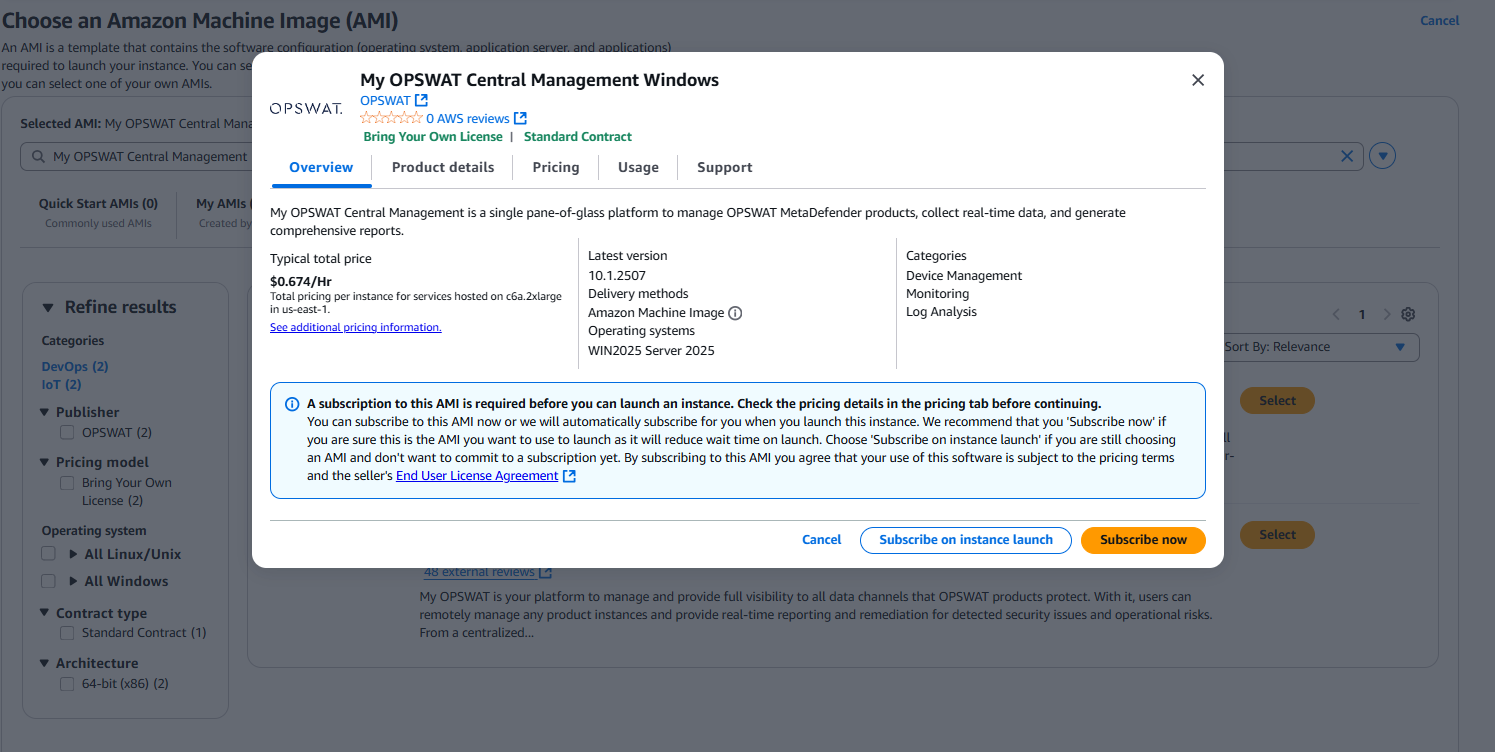The height and width of the screenshot is (752, 1495).
Task: Click the DevOps (2) category link
Action: coord(75,367)
